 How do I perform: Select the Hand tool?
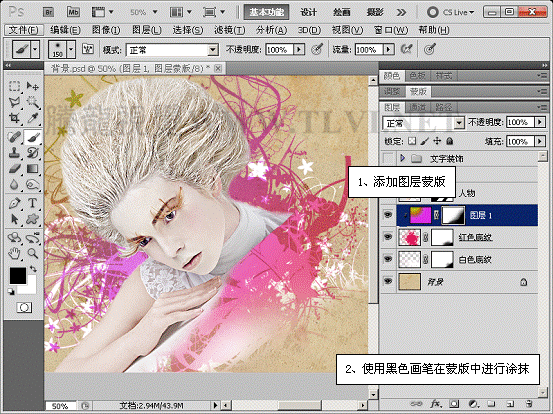14,253
